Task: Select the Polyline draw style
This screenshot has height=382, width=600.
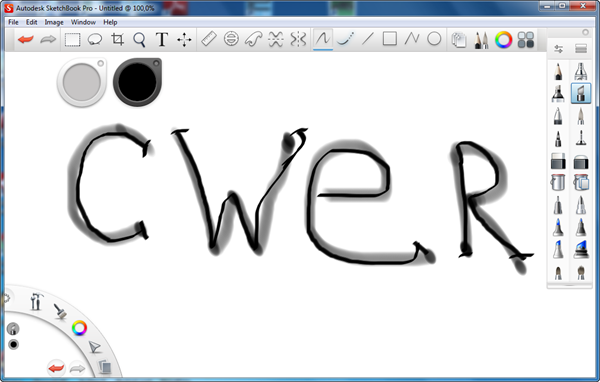Action: [412, 39]
